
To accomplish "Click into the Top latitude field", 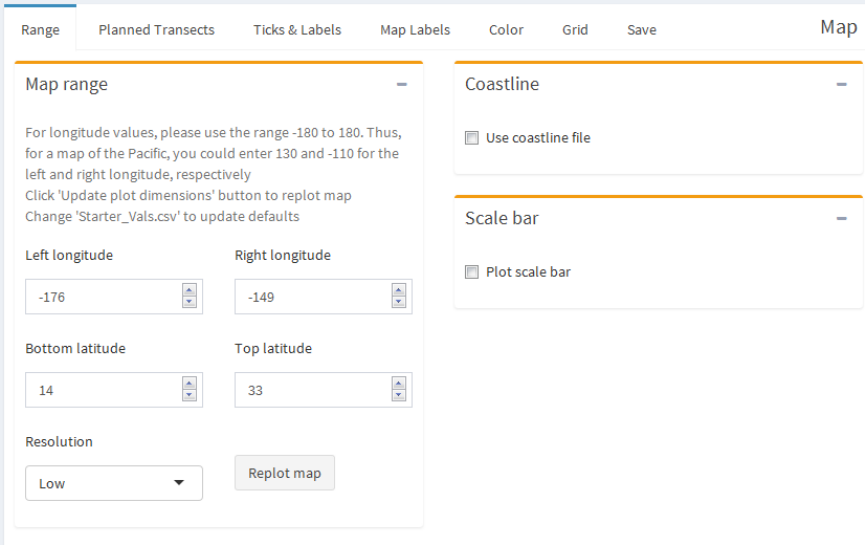I will (313, 390).
